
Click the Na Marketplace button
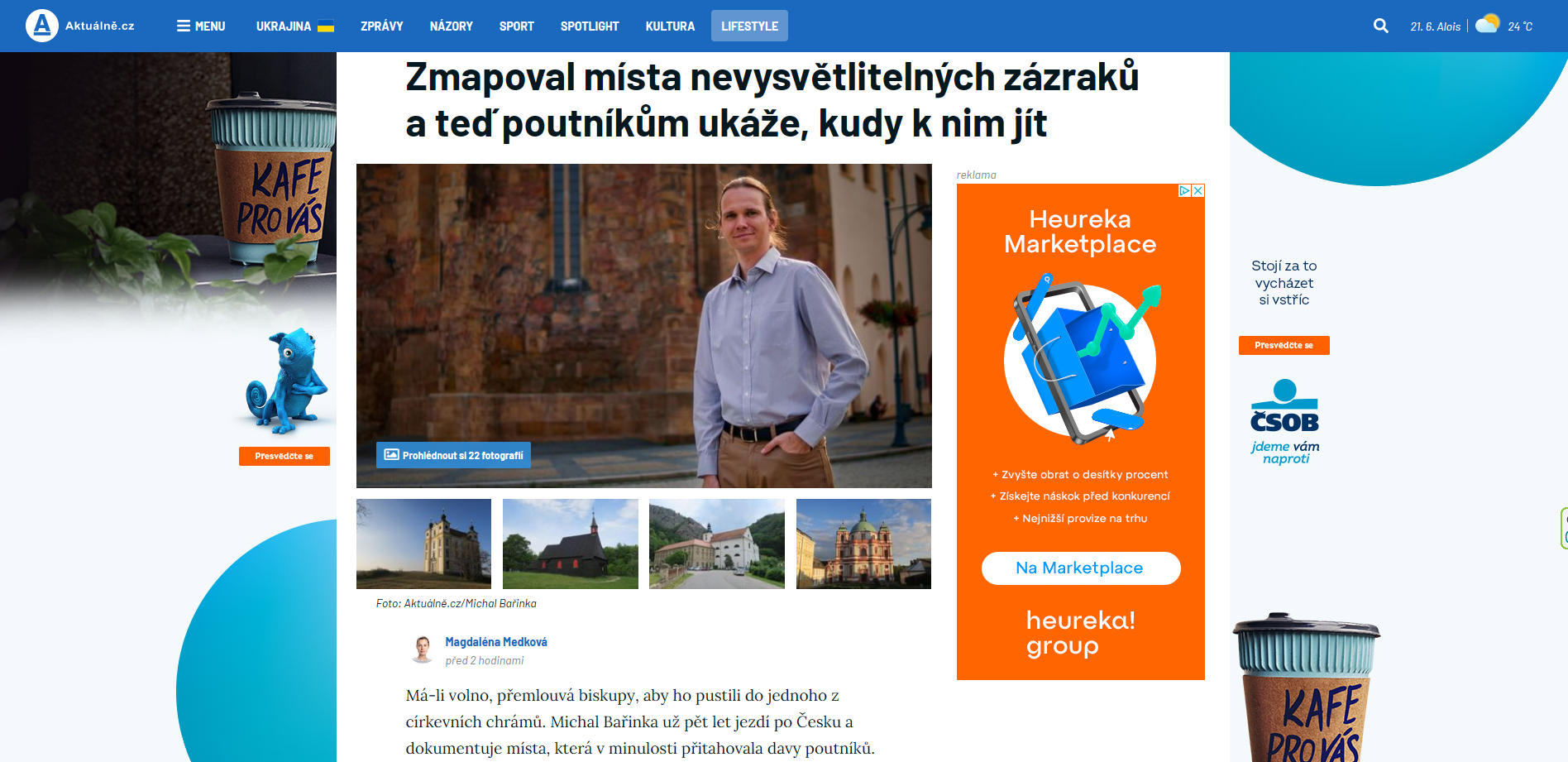coord(1081,568)
